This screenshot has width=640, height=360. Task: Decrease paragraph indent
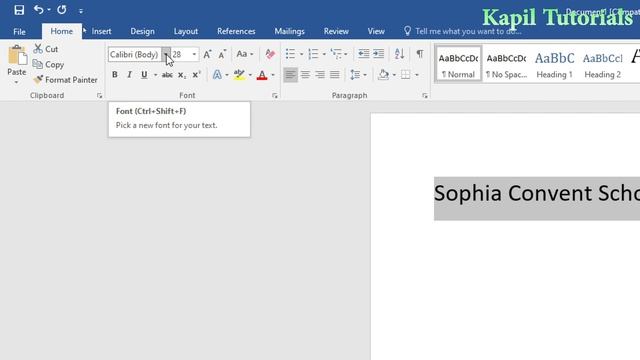363,53
